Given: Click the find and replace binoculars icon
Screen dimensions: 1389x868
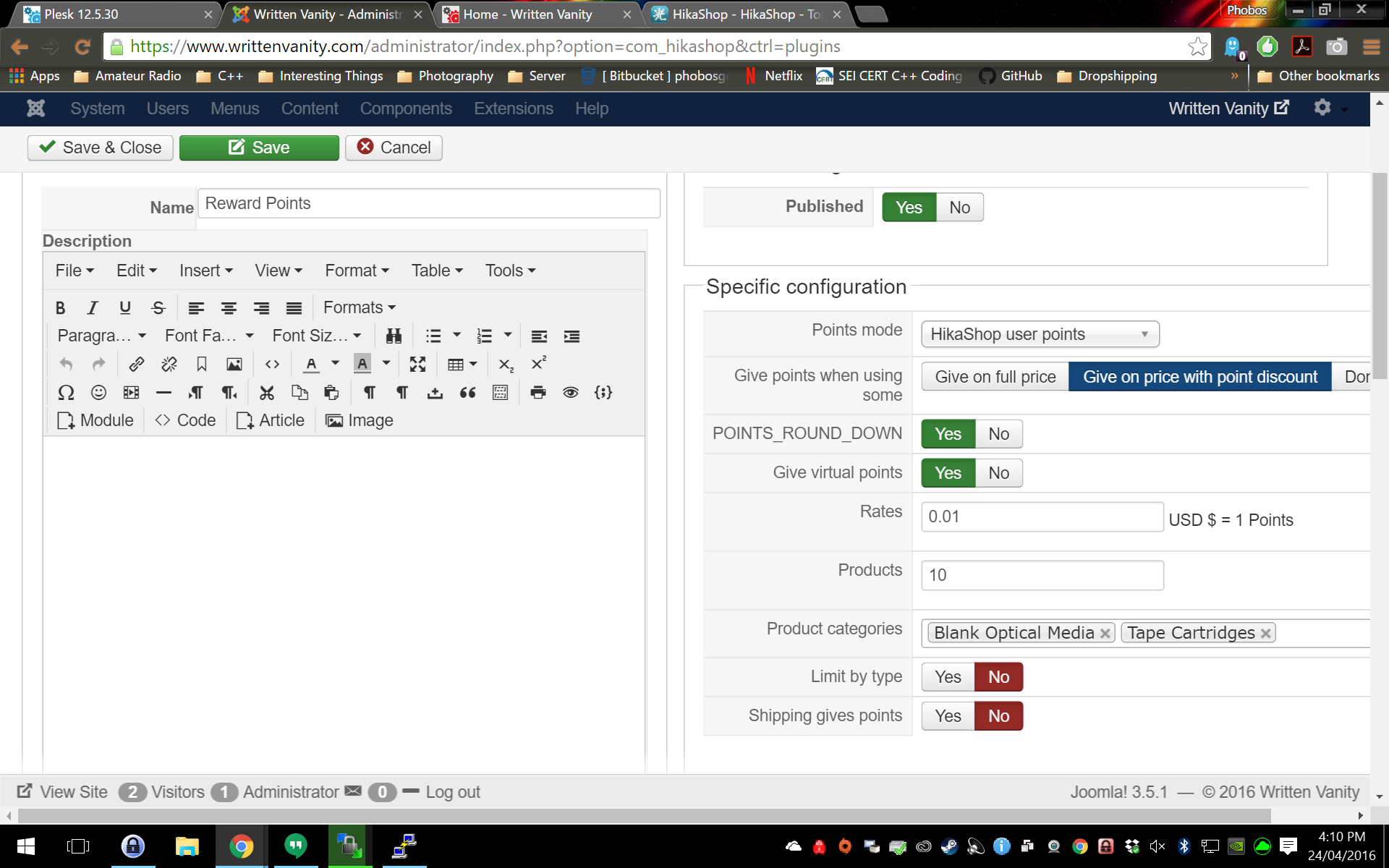Looking at the screenshot, I should pos(394,336).
